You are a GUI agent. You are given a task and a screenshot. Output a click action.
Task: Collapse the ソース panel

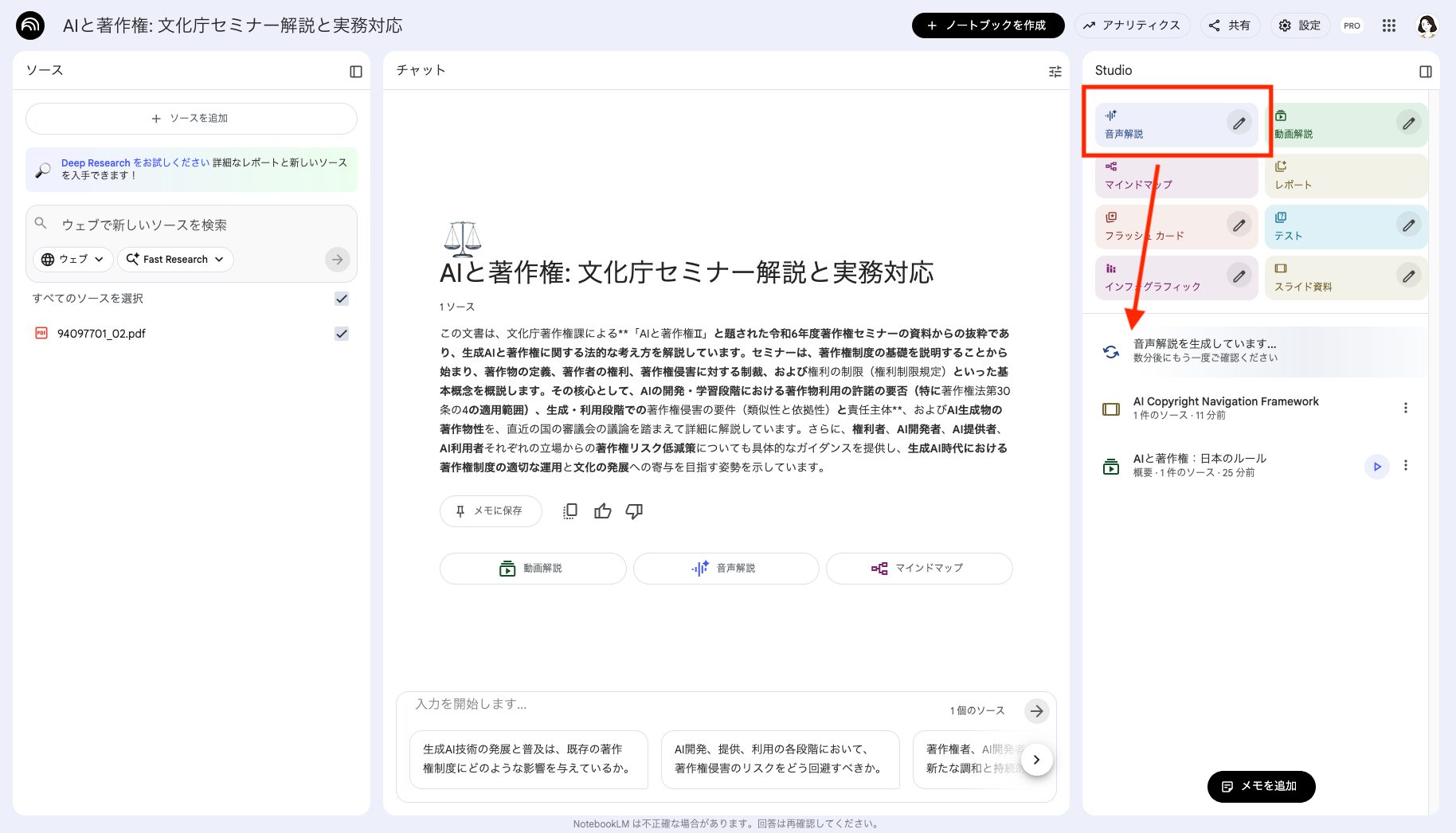coord(356,71)
